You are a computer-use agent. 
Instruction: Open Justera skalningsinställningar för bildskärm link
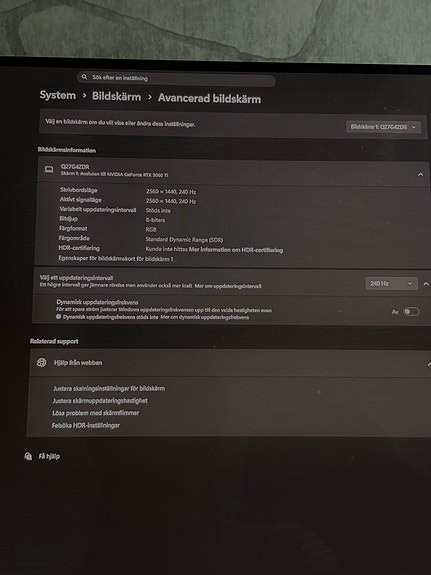click(x=109, y=388)
